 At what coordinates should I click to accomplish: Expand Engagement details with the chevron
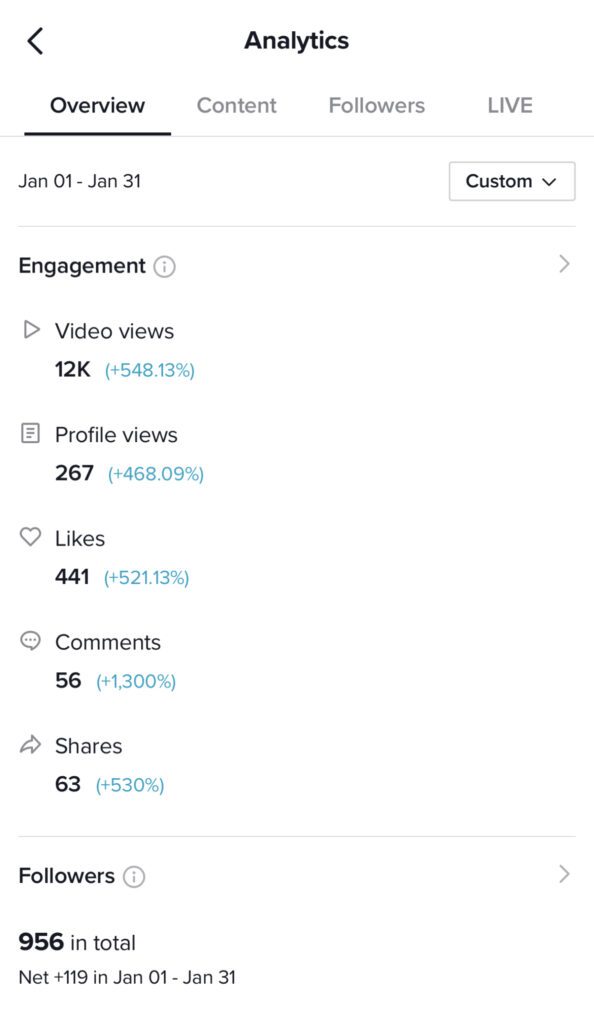point(565,264)
